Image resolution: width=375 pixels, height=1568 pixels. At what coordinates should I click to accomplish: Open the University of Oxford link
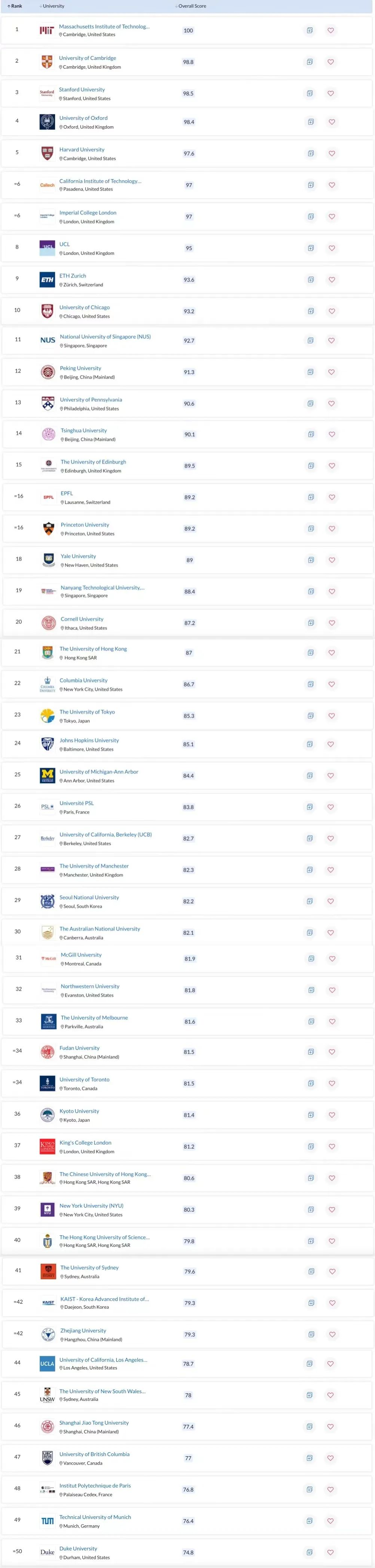(83, 118)
